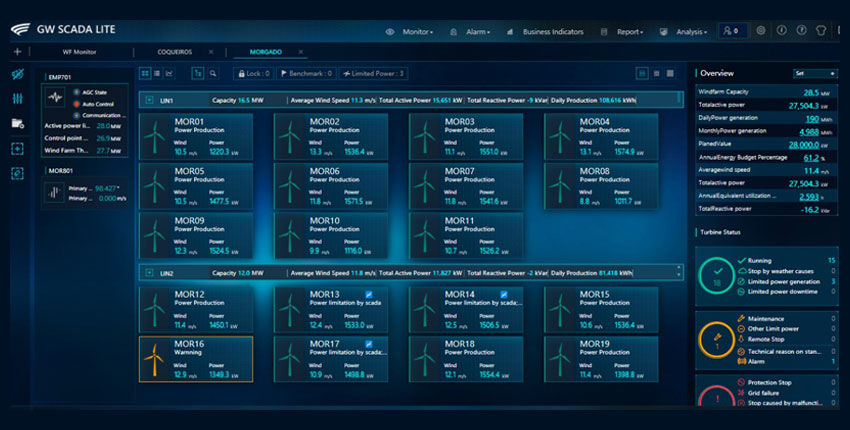Click the wind turbine icon in left sidebar
The width and height of the screenshot is (850, 430).
pos(18,74)
